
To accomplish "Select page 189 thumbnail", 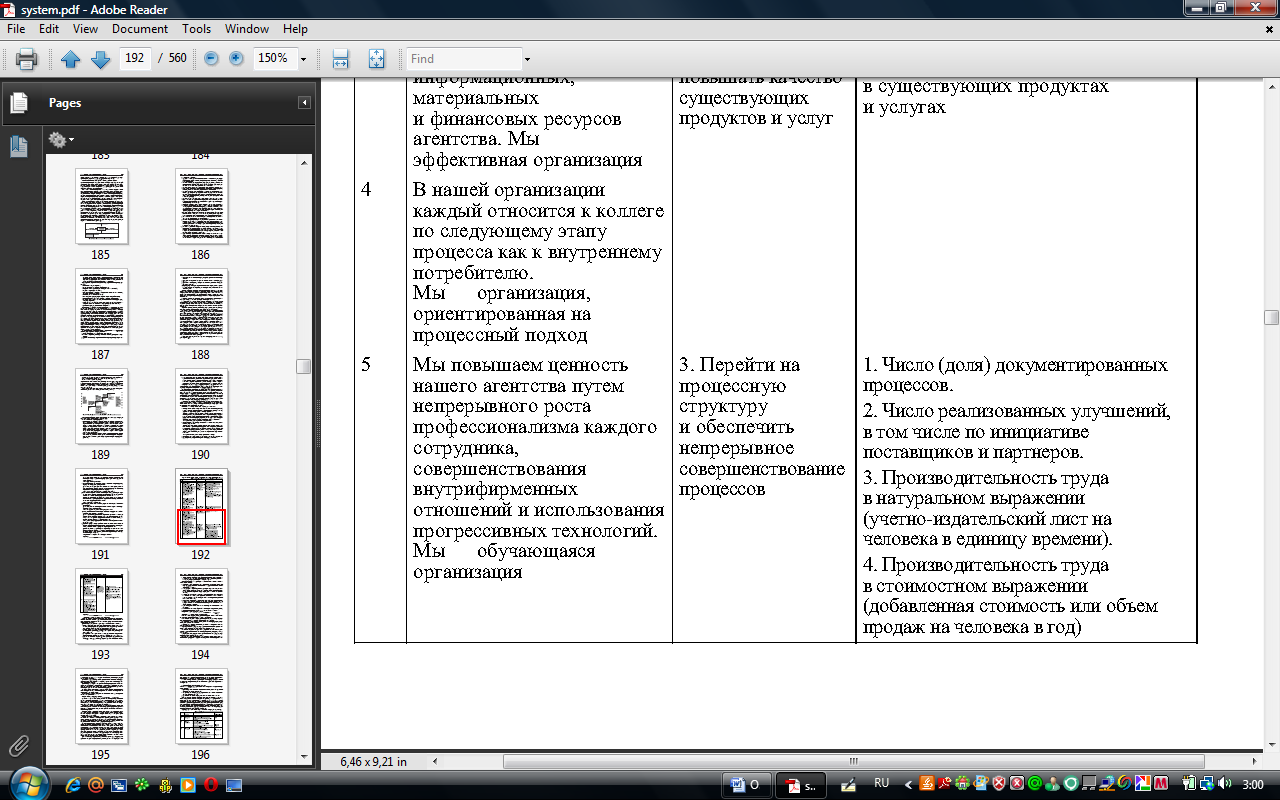I will coord(101,407).
